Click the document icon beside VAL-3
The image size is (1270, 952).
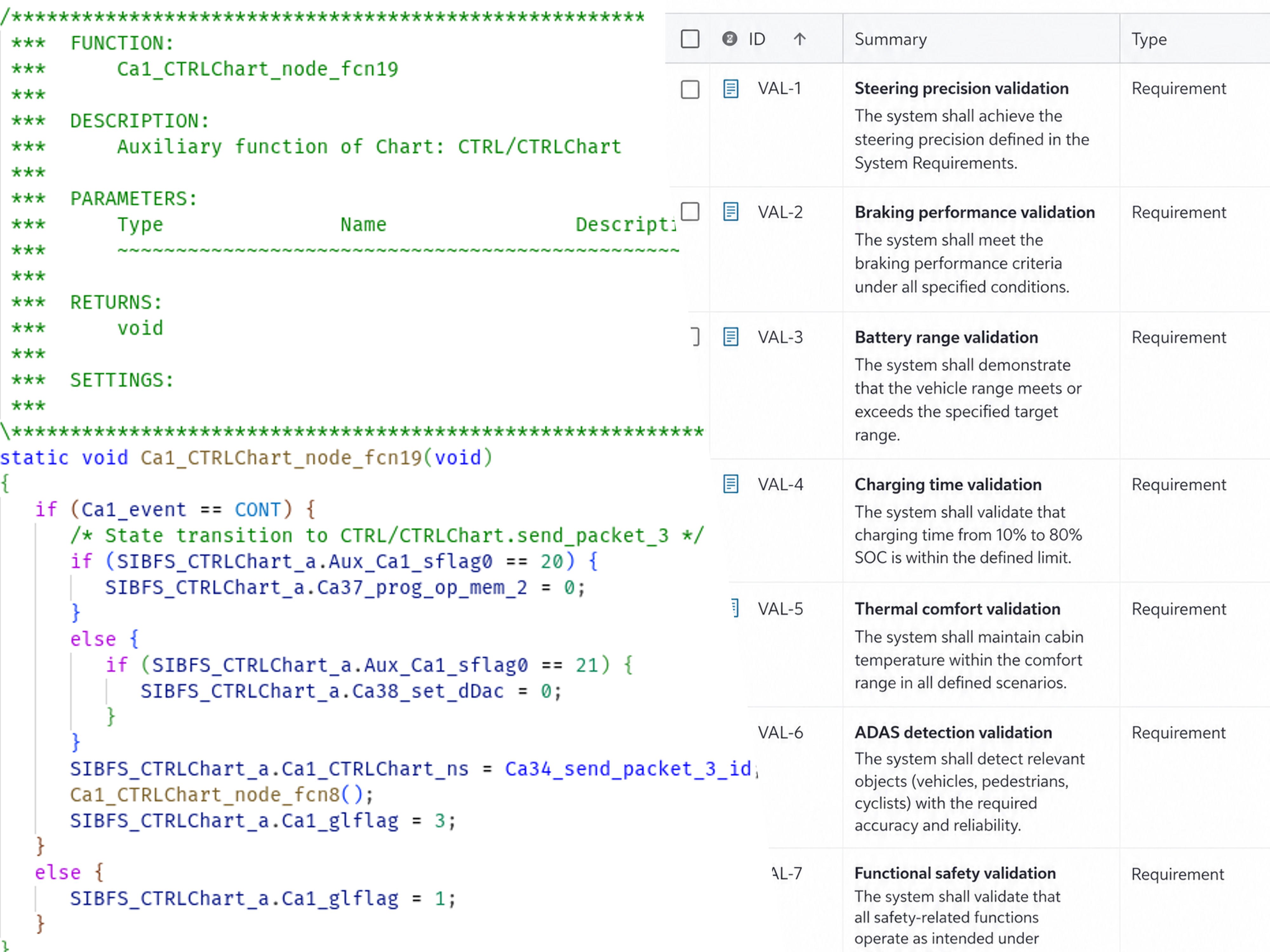730,336
